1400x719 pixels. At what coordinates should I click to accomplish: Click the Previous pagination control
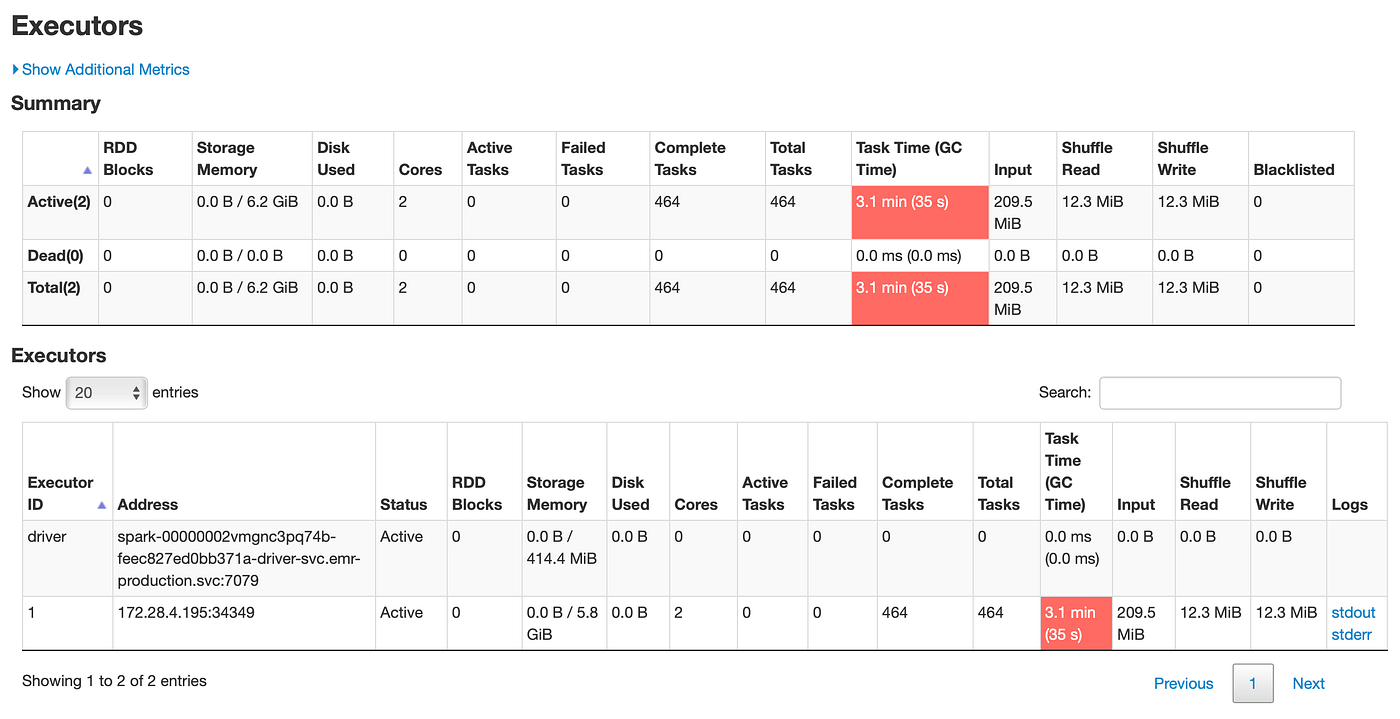tap(1183, 683)
